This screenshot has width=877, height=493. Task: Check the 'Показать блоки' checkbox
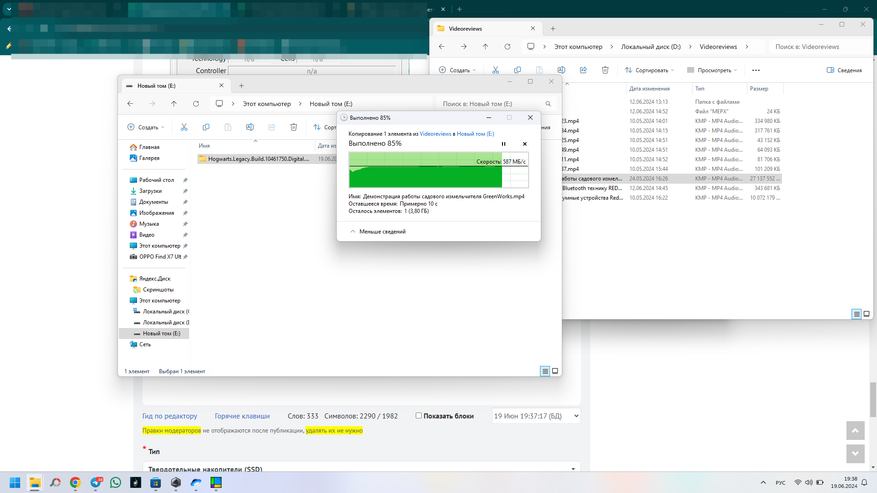(419, 416)
